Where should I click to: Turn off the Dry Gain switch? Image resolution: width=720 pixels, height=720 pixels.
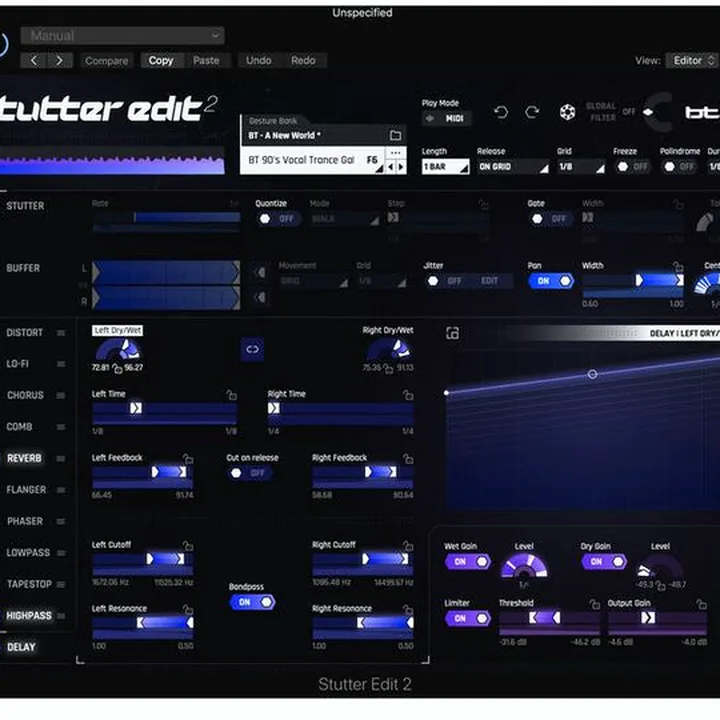coord(604,562)
